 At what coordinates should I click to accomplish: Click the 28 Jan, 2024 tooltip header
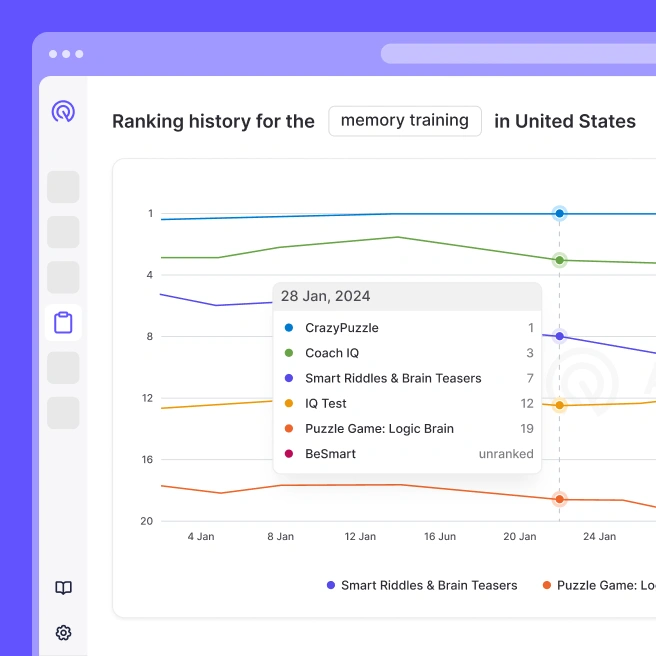[407, 296]
